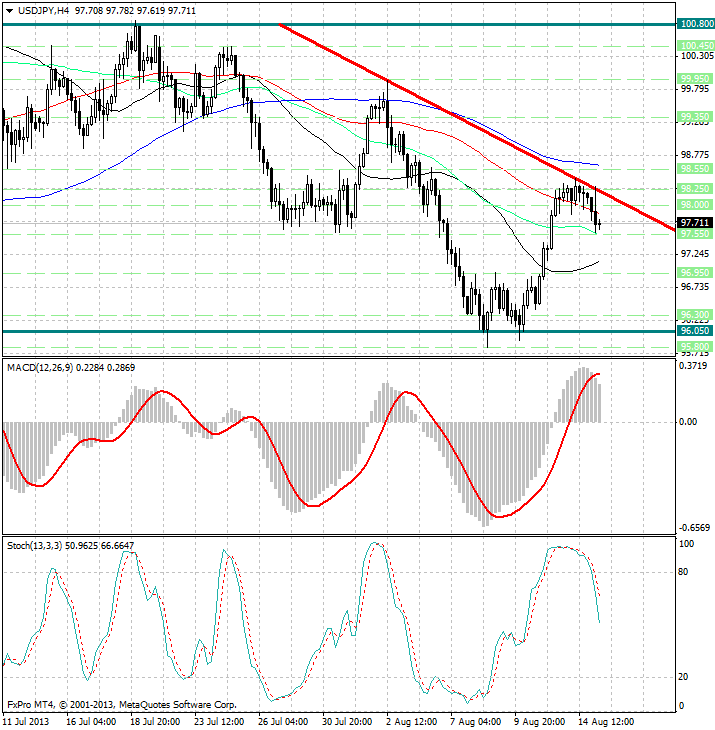Select the 9 Aug 20:00 time label
The image size is (715, 730).
tap(540, 722)
